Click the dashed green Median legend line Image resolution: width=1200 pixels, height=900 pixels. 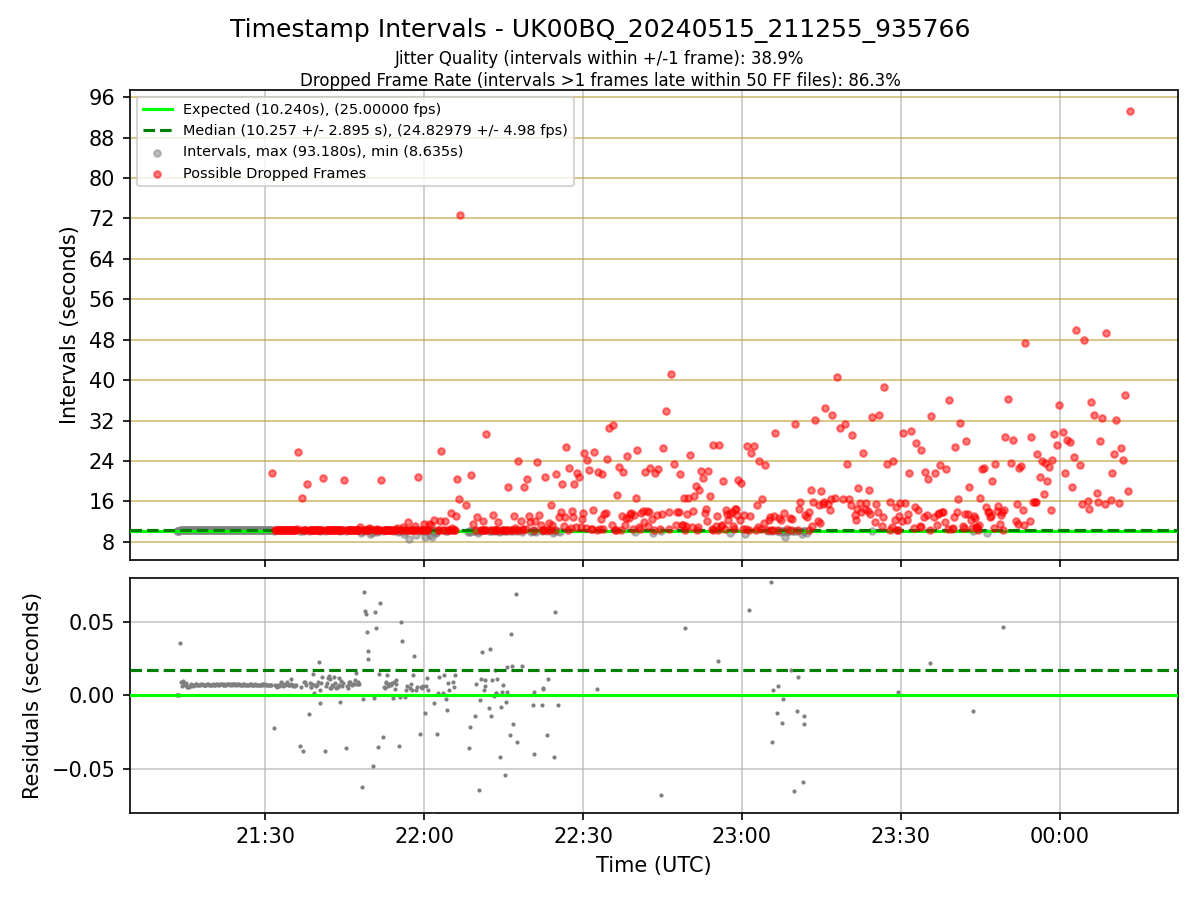click(x=159, y=130)
